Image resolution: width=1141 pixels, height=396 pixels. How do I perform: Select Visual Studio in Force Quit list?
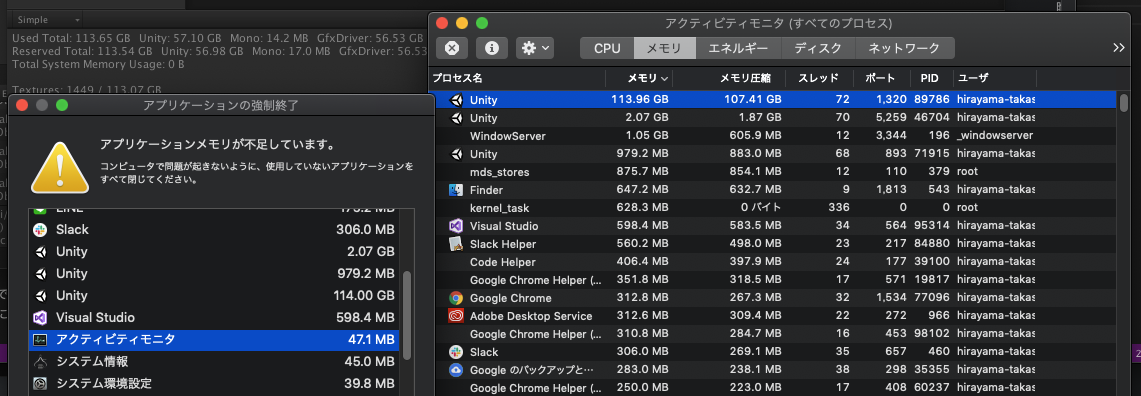pos(214,318)
